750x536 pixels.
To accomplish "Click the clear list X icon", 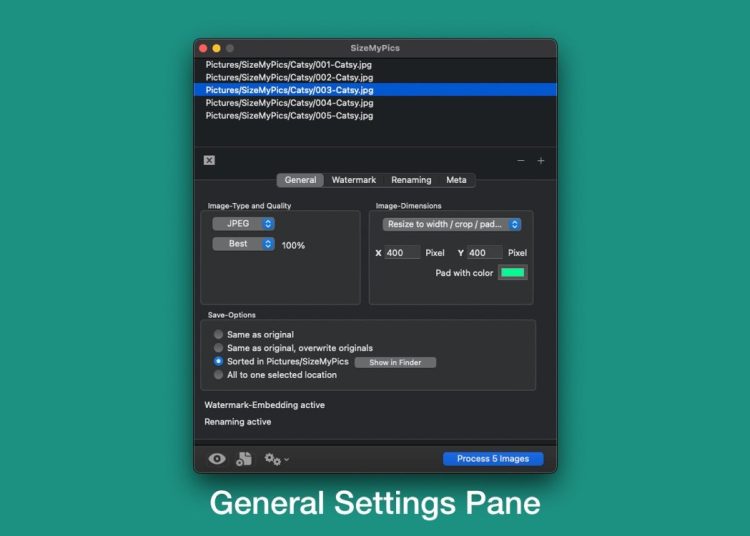I will [x=209, y=160].
